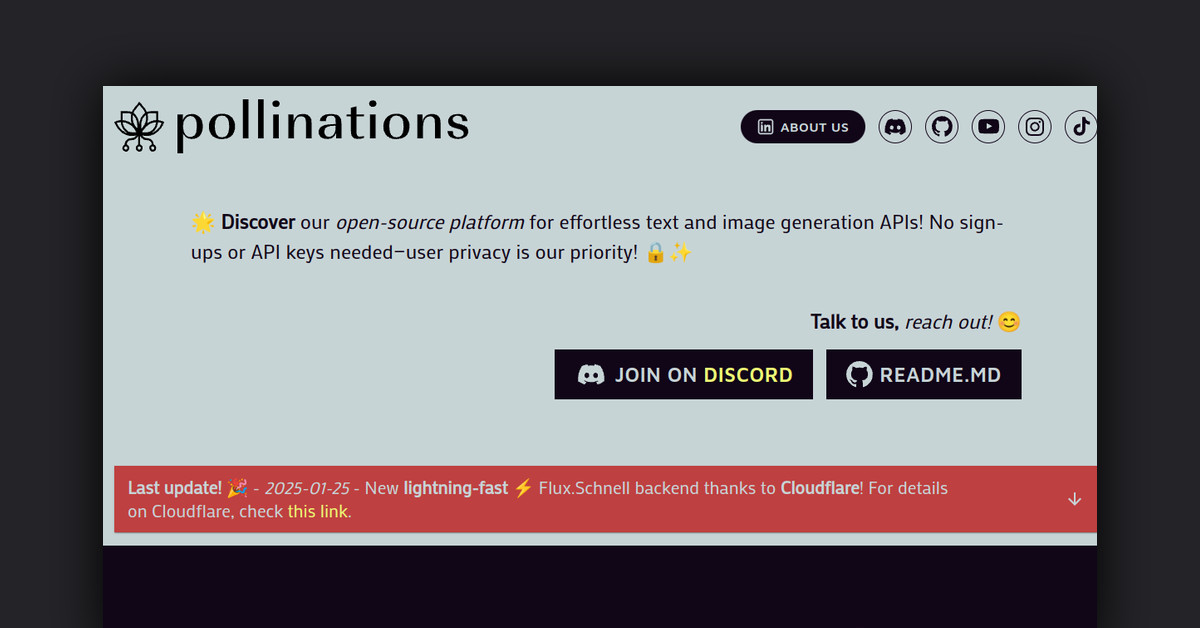Open the Instagram icon in the header
1200x628 pixels.
click(1034, 127)
